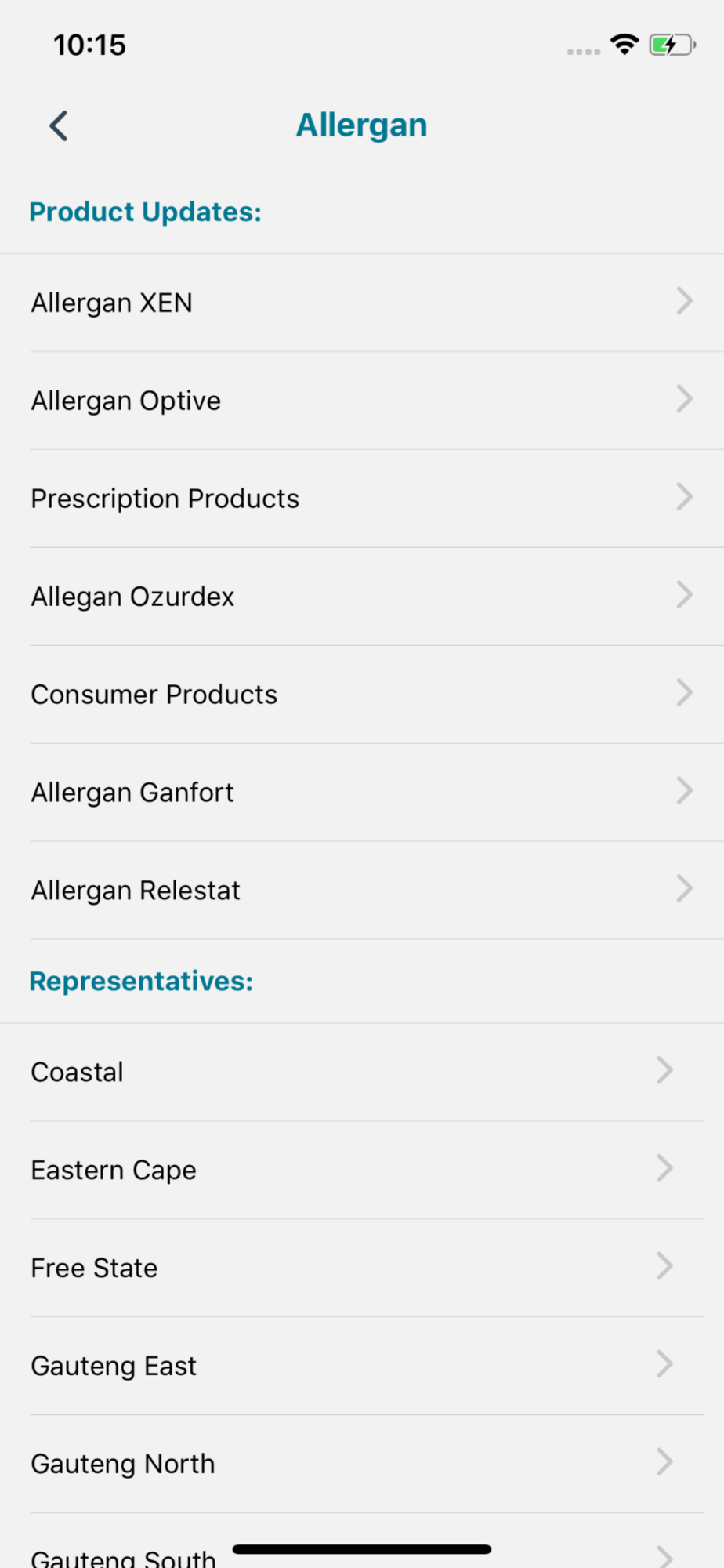Tap the chevron next to Consumer Products
724x1568 pixels.
click(x=685, y=693)
